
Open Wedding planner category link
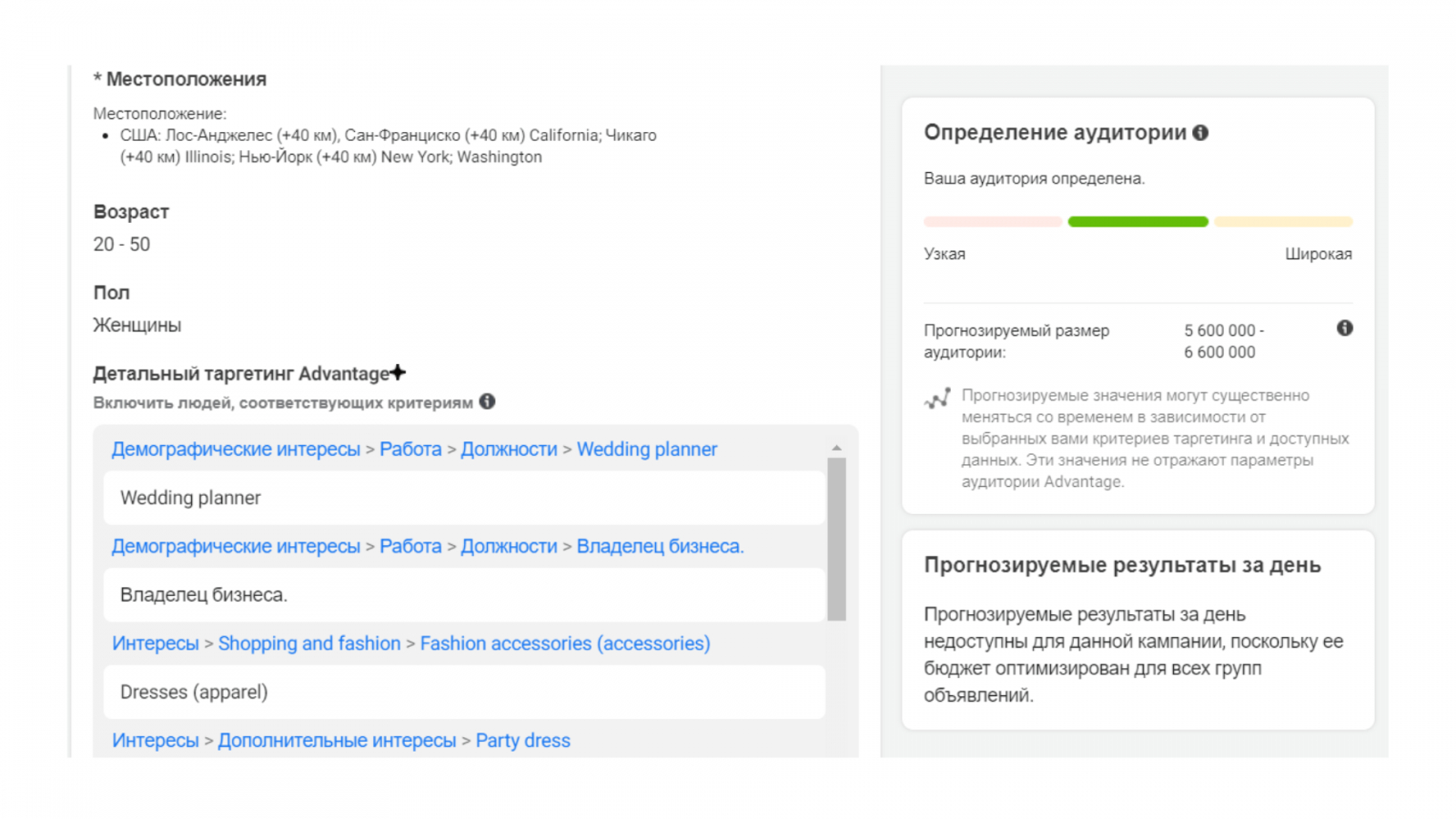646,450
